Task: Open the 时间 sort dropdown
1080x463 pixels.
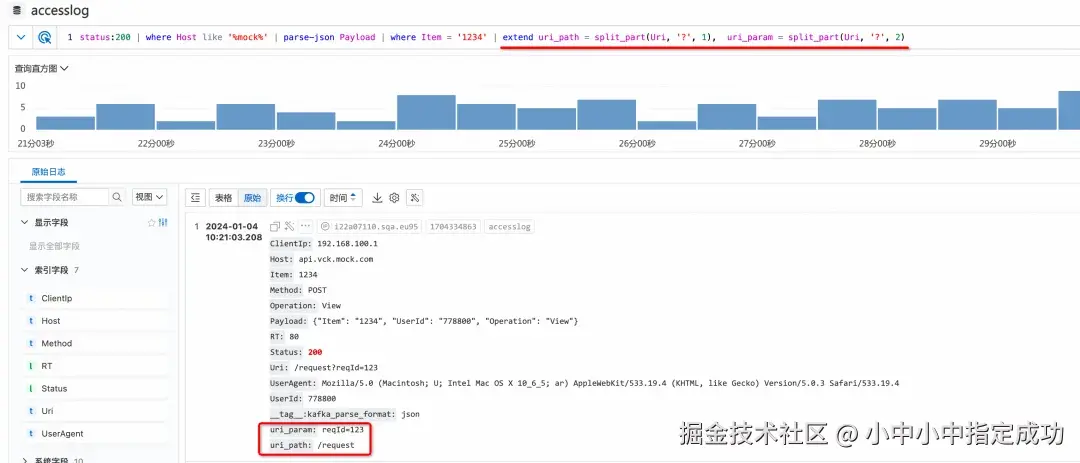Action: pyautogui.click(x=342, y=198)
